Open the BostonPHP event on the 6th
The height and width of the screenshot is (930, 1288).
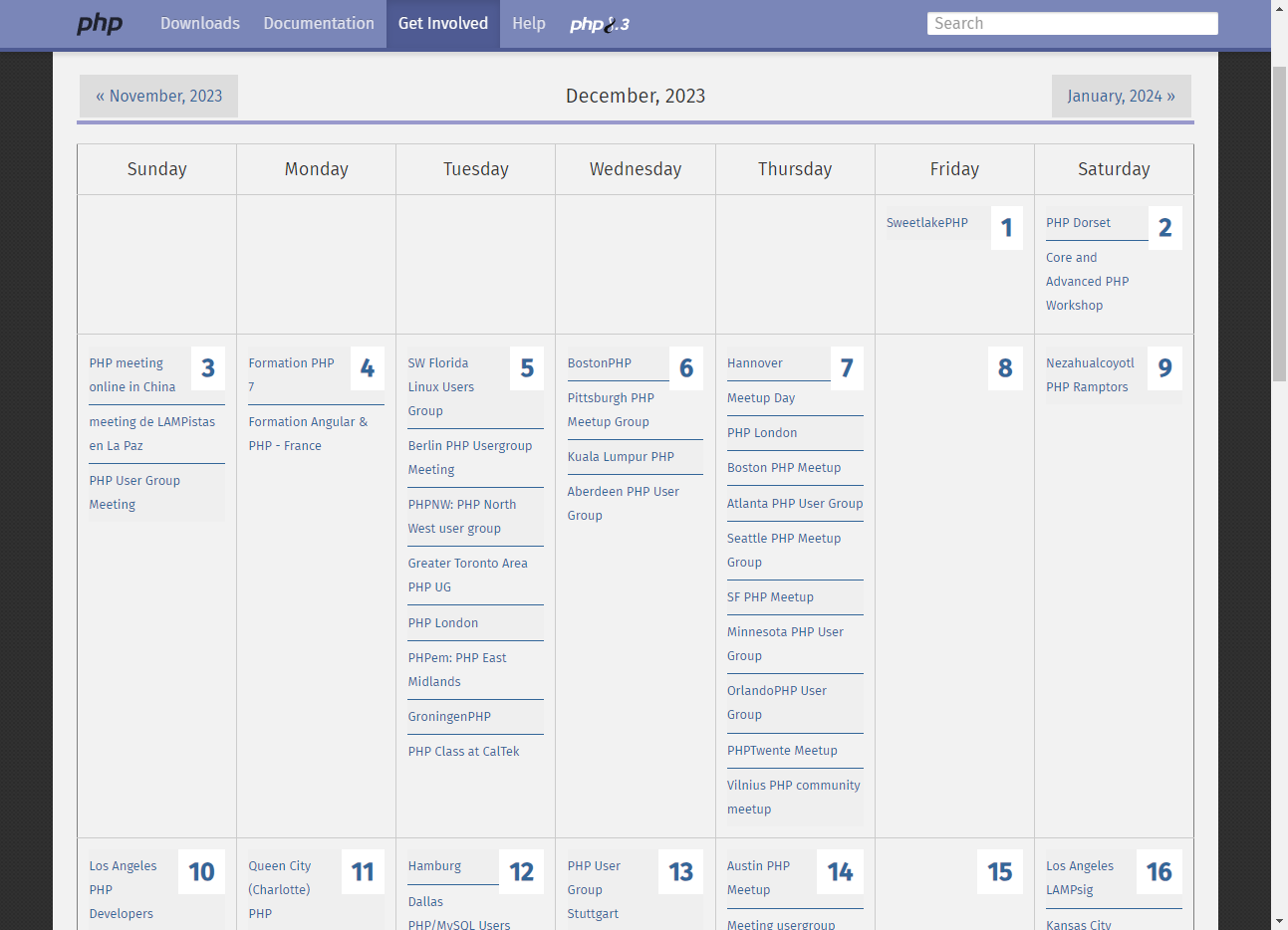(600, 363)
